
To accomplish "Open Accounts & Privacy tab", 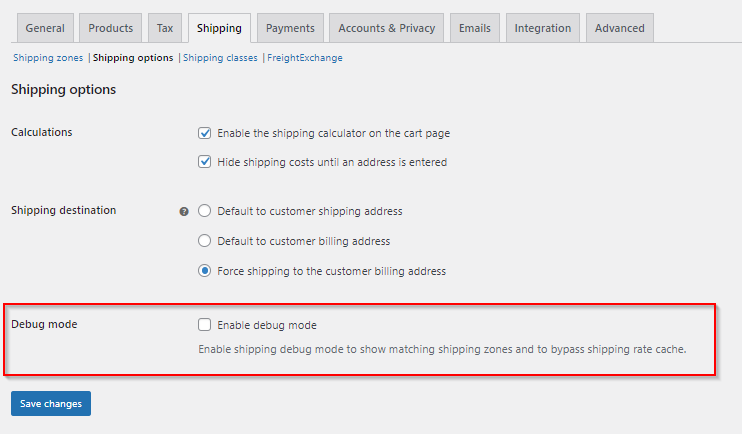I will pos(389,28).
